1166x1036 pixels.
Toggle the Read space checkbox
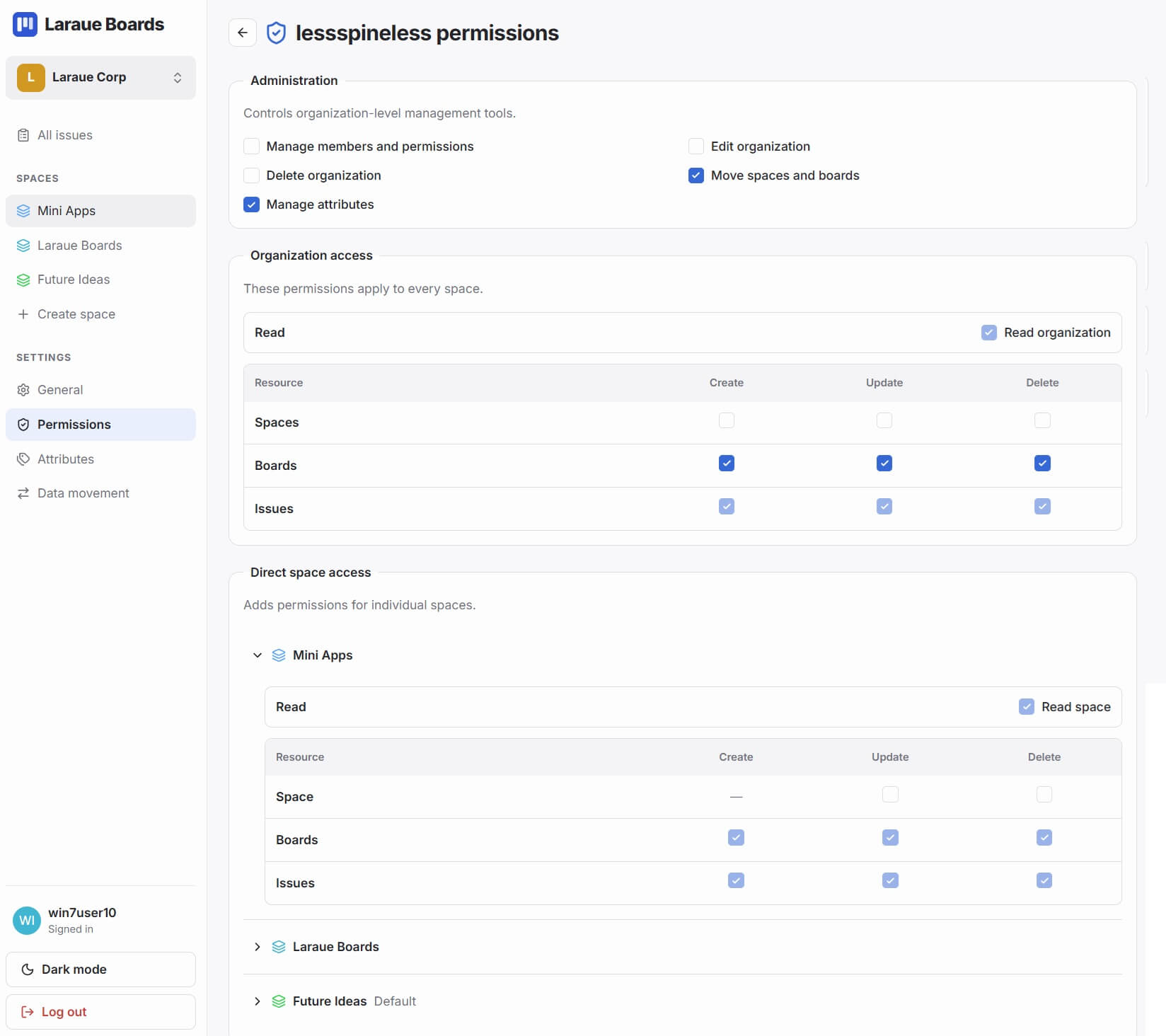point(1027,707)
